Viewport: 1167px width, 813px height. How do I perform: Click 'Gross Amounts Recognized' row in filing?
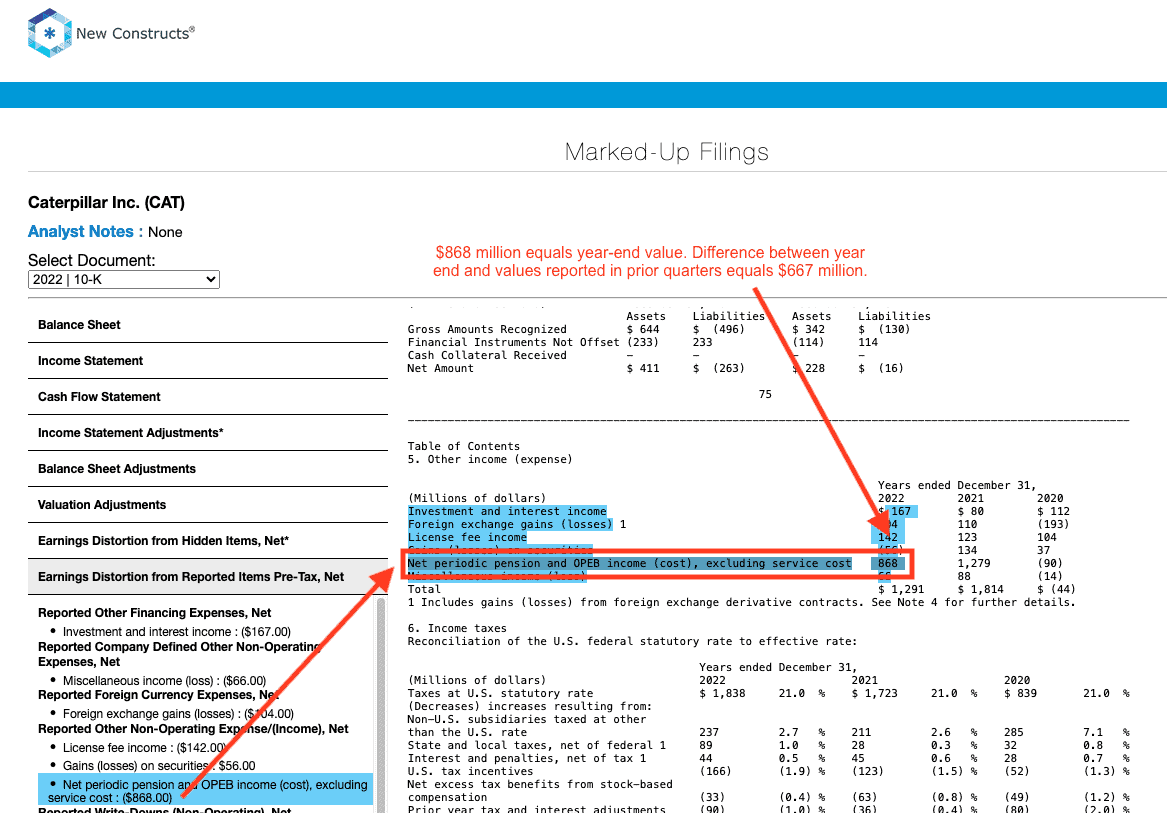[x=487, y=329]
